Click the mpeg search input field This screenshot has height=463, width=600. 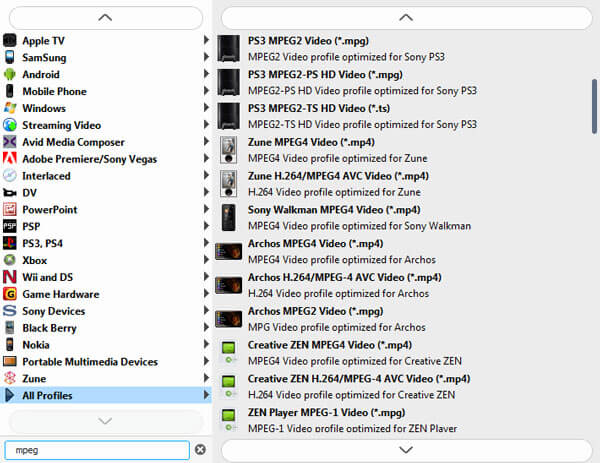97,450
